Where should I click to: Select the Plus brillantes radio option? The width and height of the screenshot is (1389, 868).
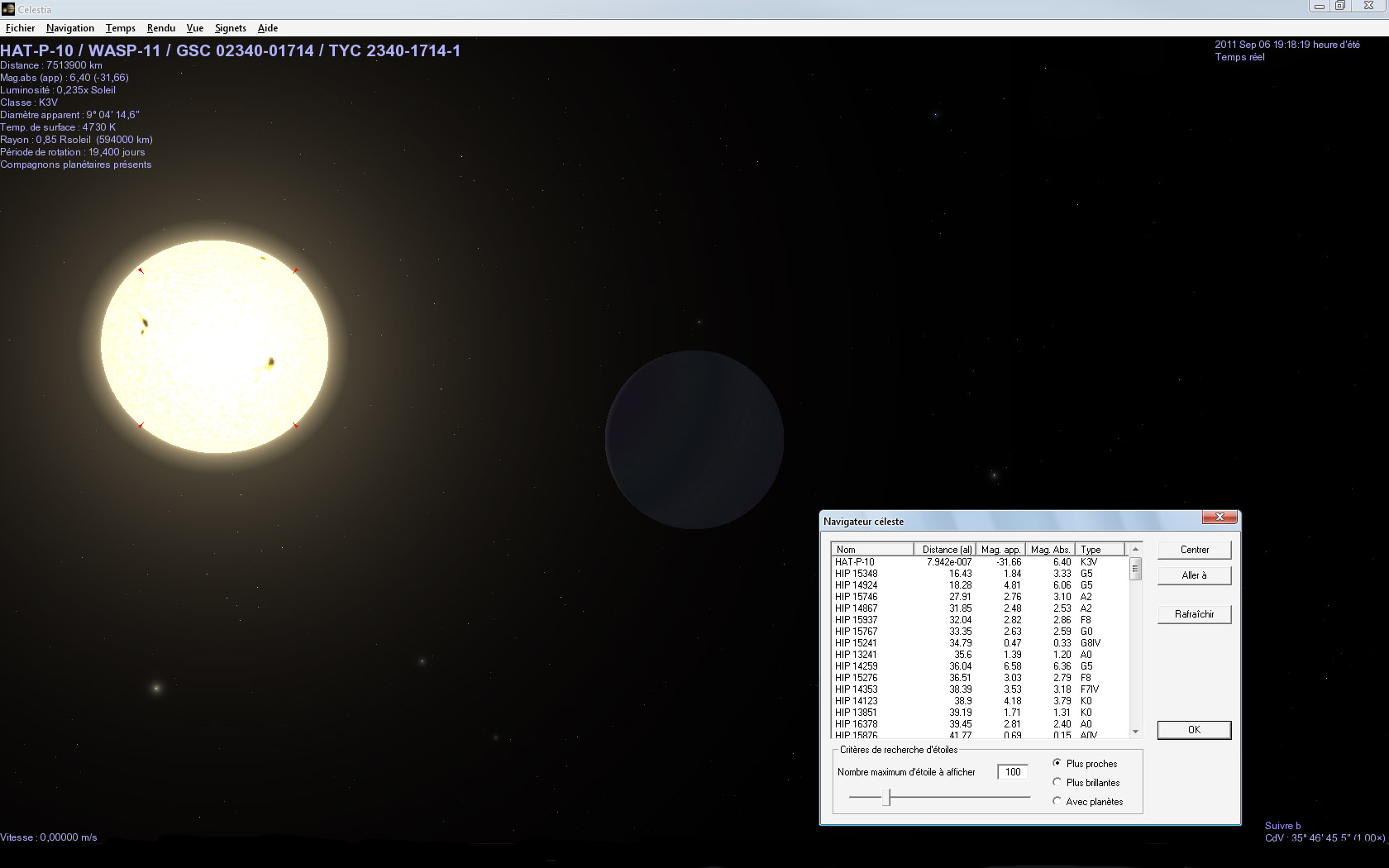(x=1086, y=783)
